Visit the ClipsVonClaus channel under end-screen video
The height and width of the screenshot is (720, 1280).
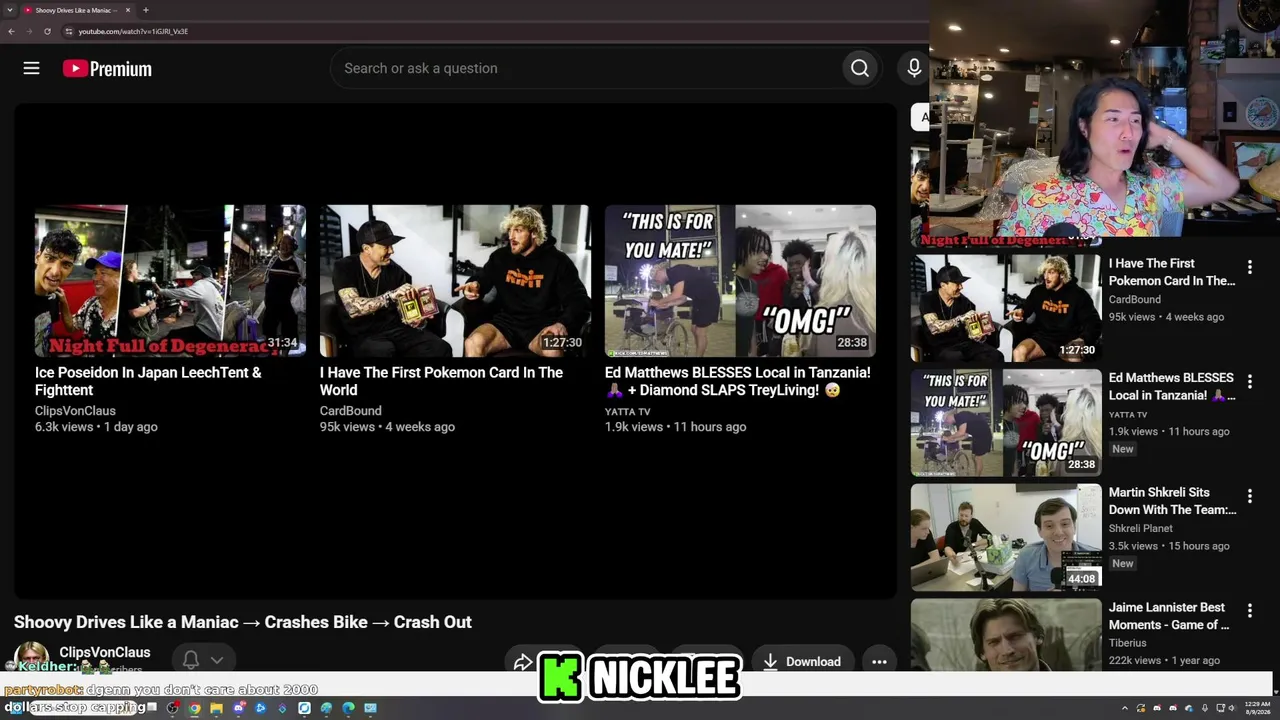[75, 411]
